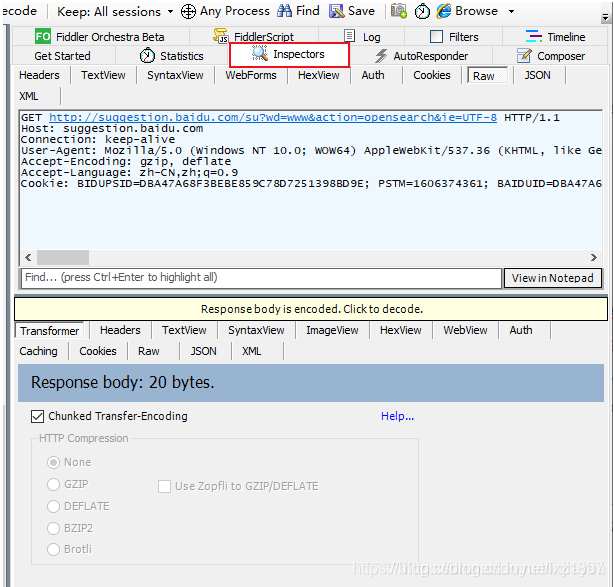Click Response body is encoded banner
This screenshot has height=587, width=614.
click(x=311, y=309)
